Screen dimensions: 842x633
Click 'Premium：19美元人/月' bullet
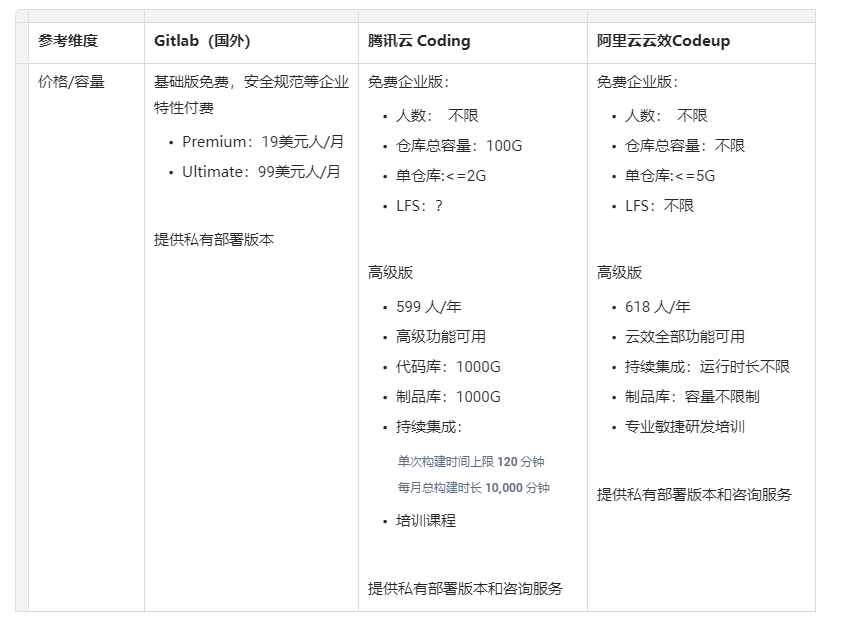click(263, 142)
